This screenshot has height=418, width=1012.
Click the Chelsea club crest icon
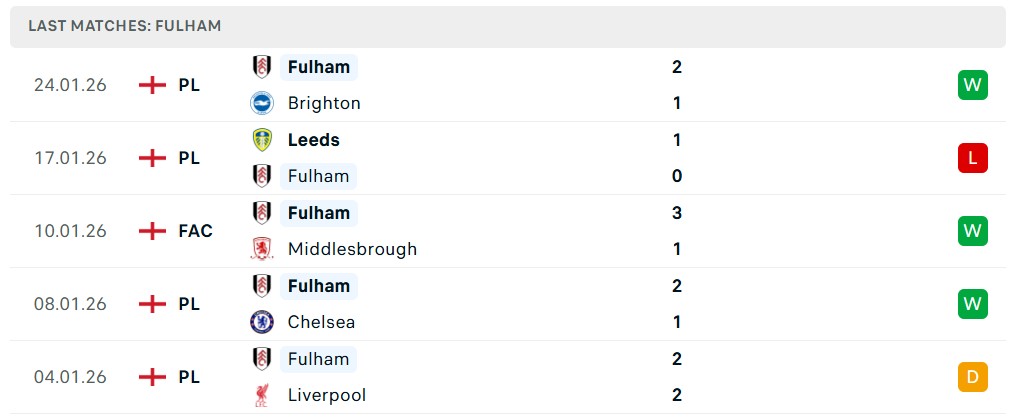point(262,322)
